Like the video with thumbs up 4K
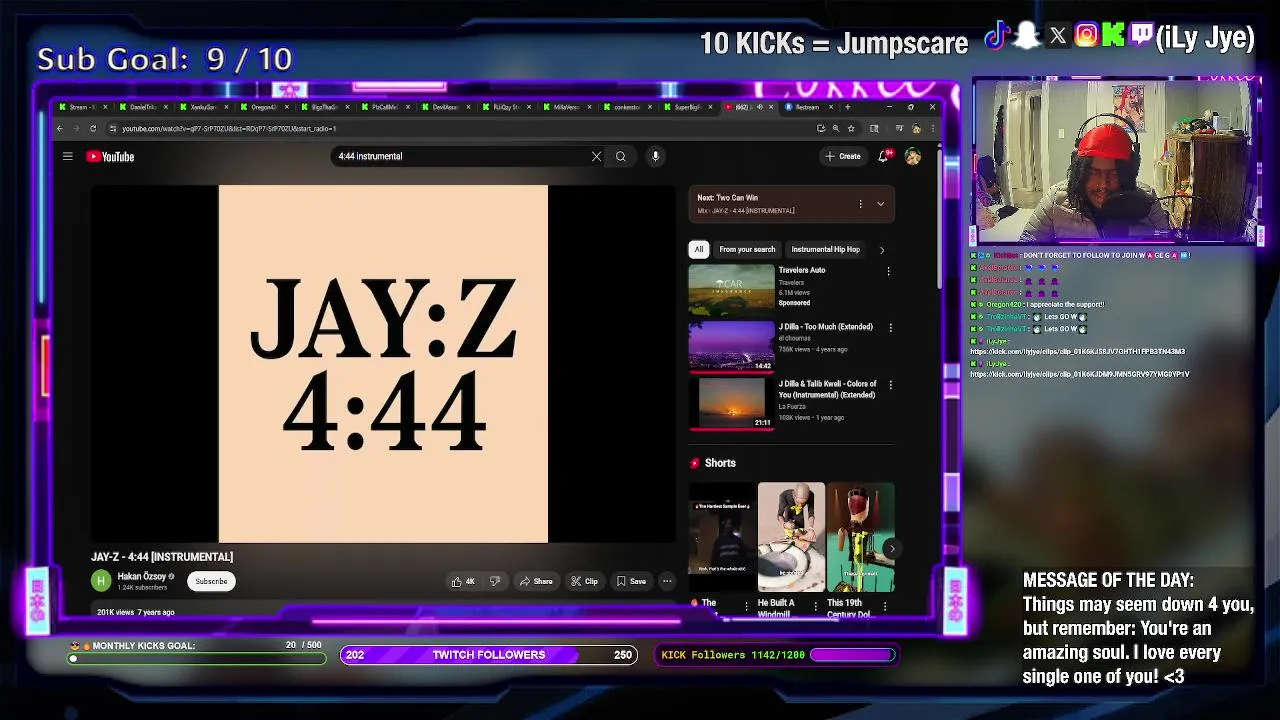The height and width of the screenshot is (720, 1280). pyautogui.click(x=464, y=581)
